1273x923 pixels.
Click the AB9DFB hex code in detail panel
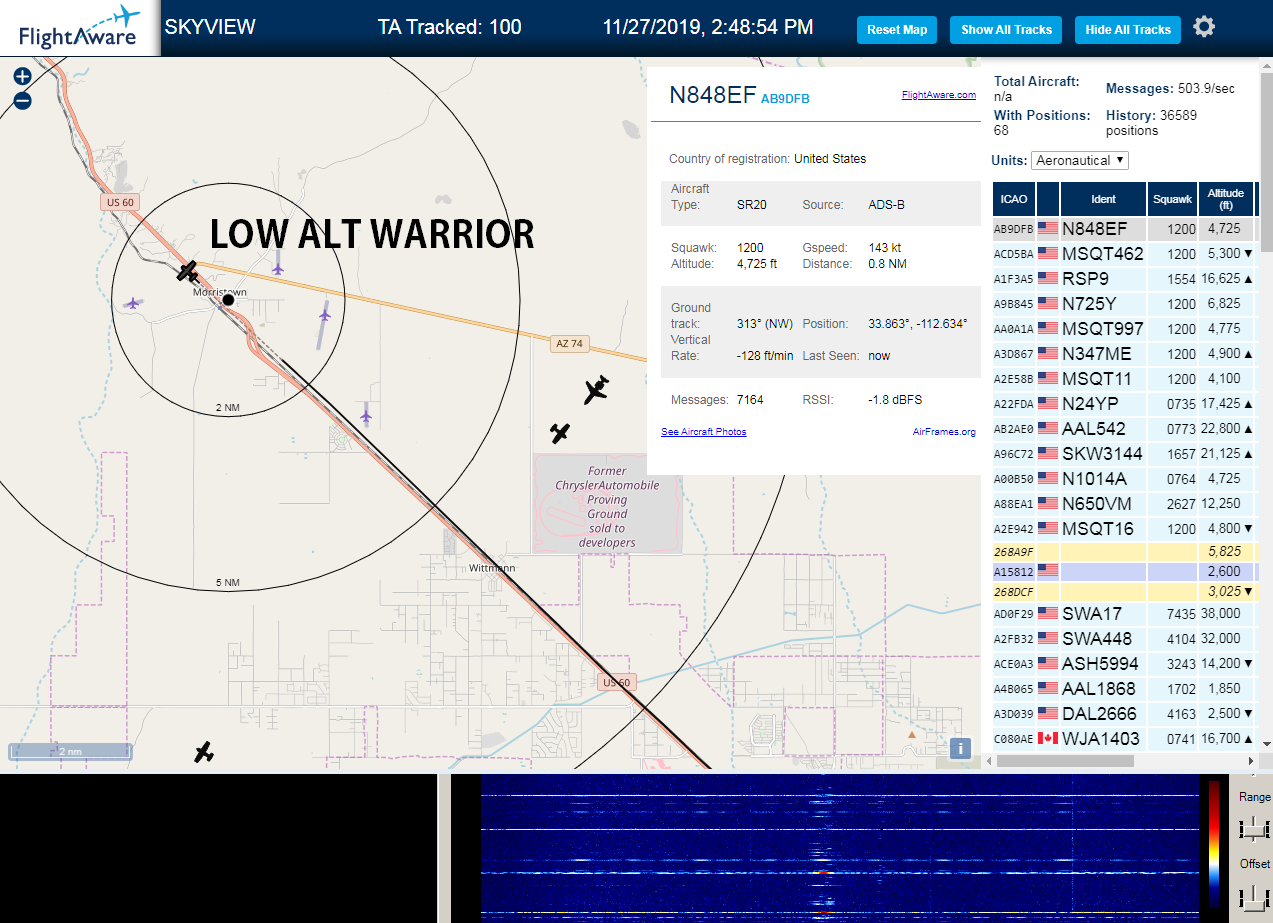pos(785,98)
